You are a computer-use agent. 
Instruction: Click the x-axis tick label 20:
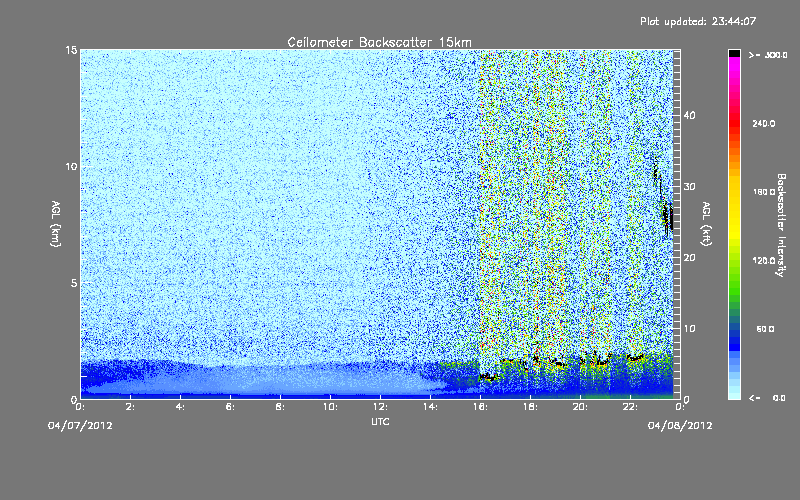pyautogui.click(x=580, y=407)
